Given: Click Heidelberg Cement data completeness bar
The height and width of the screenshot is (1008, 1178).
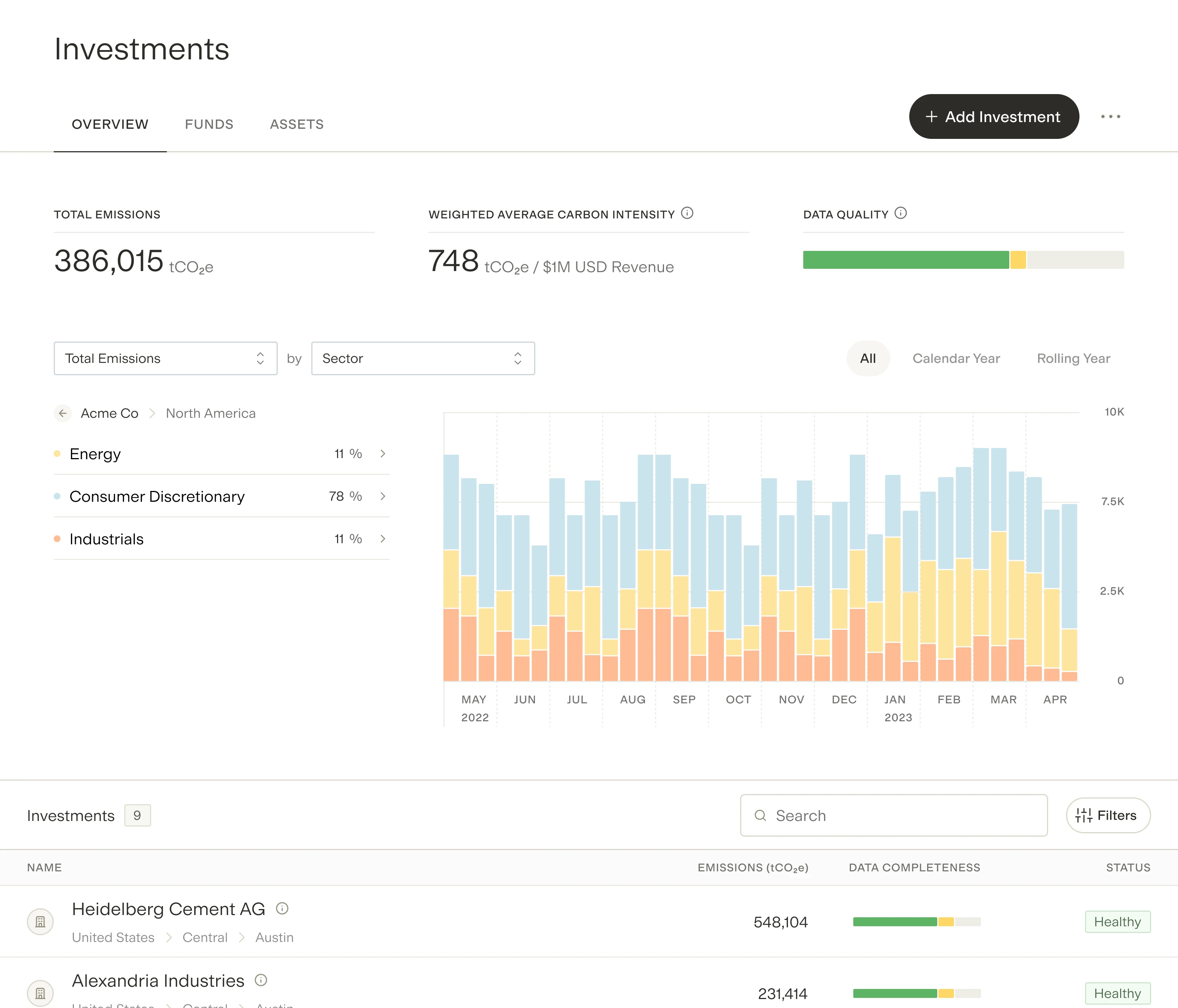Looking at the screenshot, I should [x=916, y=922].
